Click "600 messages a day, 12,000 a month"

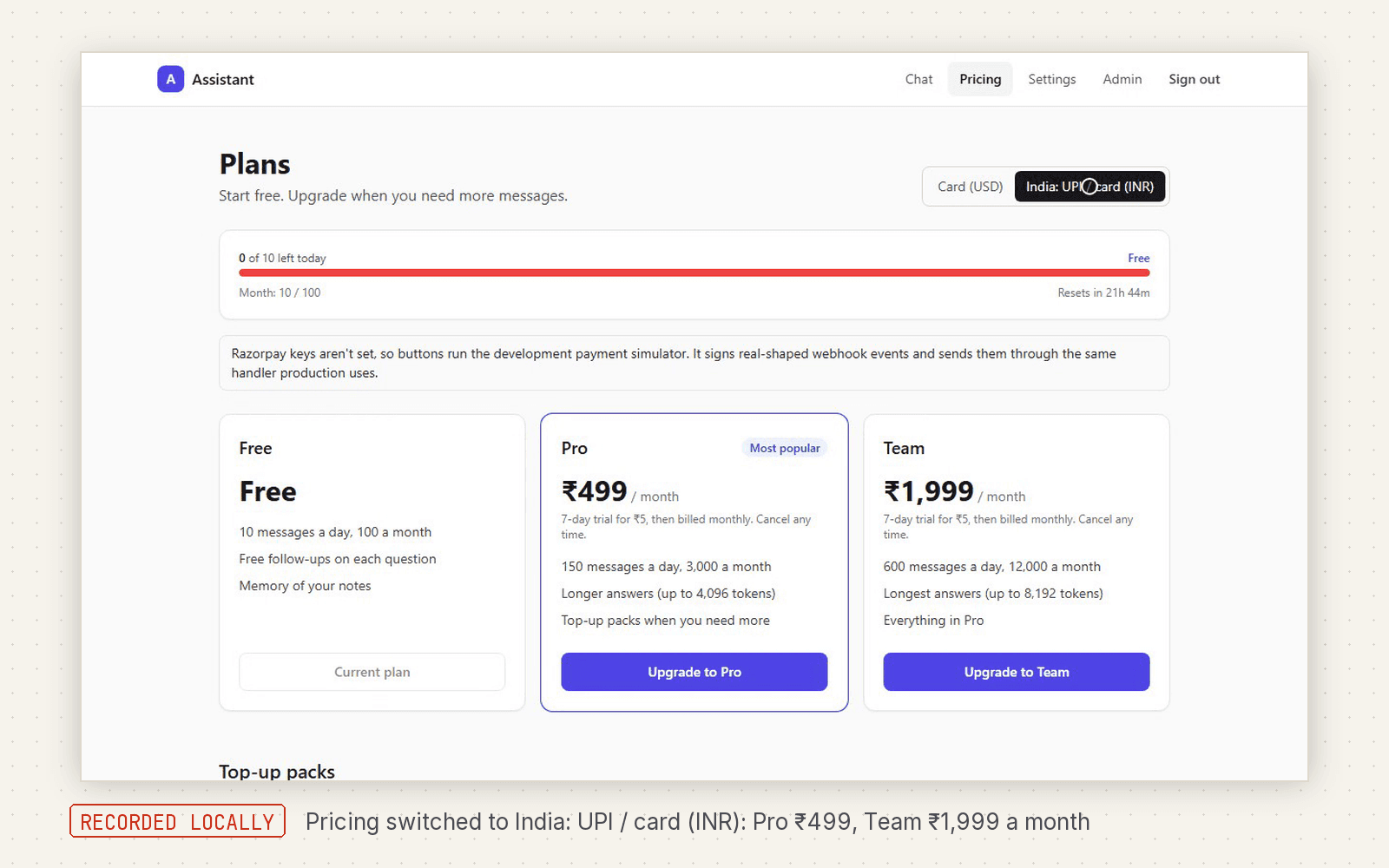click(x=991, y=567)
